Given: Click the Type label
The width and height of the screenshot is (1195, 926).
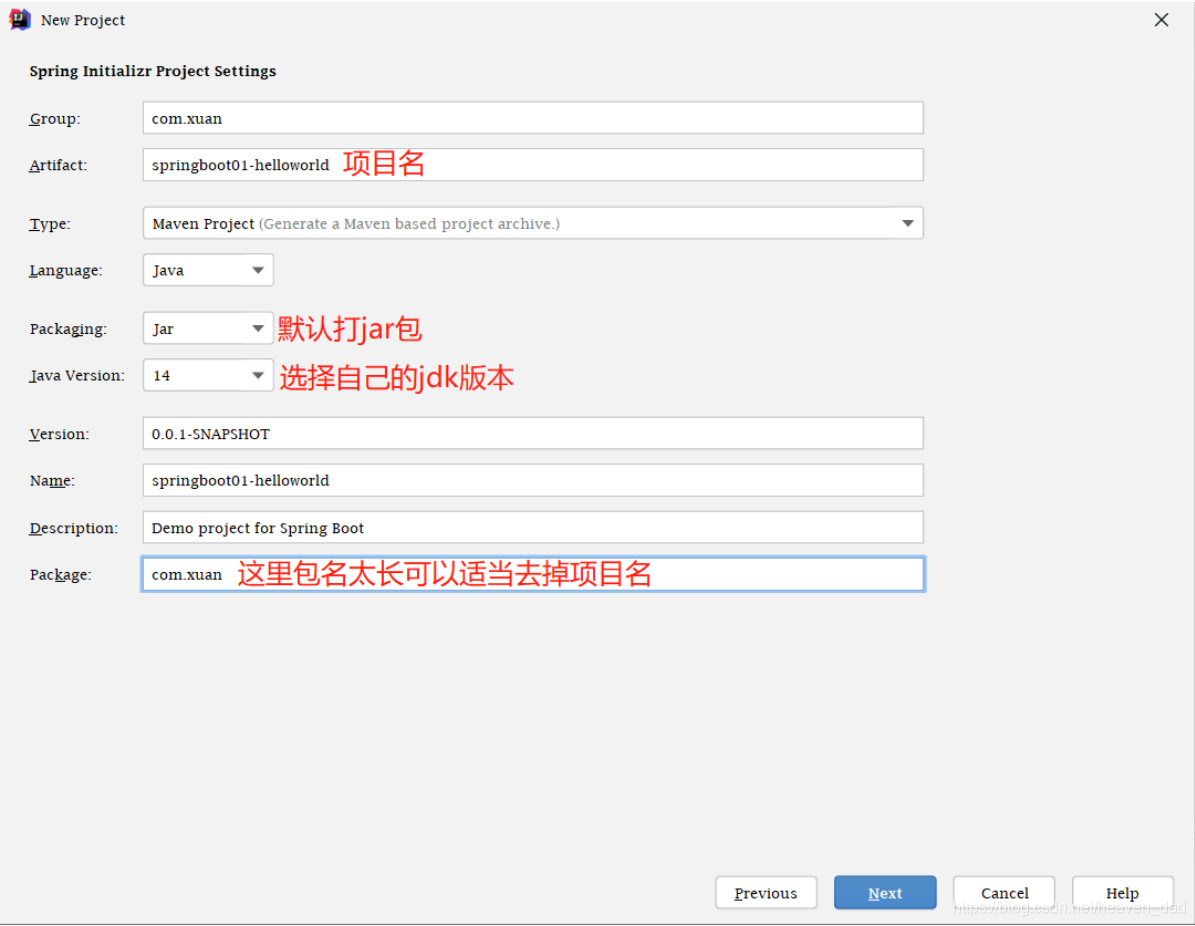Looking at the screenshot, I should (50, 223).
